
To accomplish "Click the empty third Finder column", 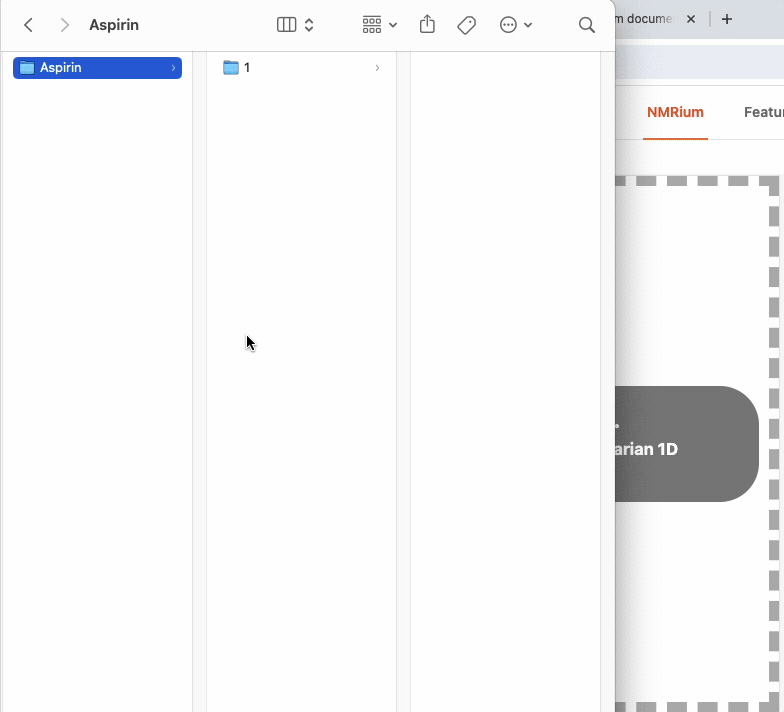I will [x=505, y=350].
